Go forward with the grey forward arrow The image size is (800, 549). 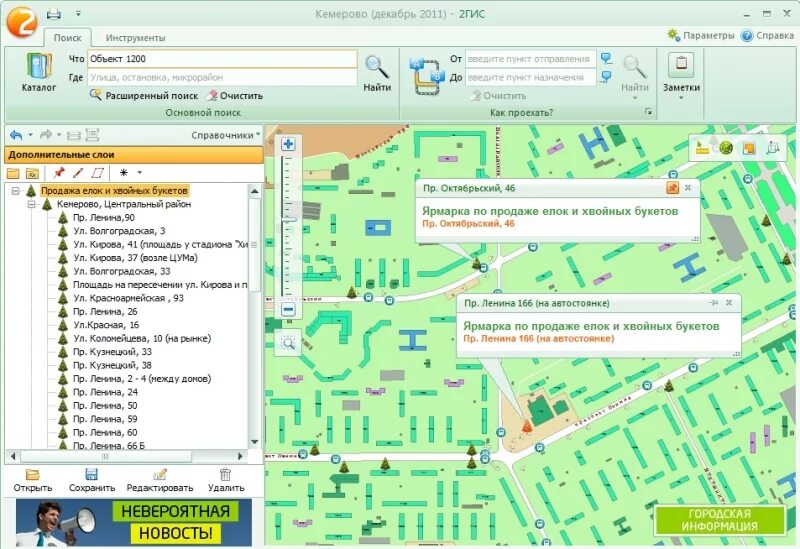point(45,135)
